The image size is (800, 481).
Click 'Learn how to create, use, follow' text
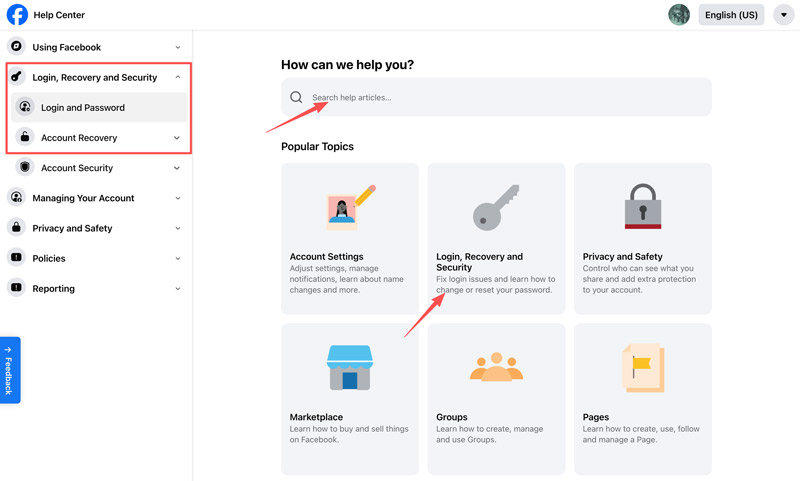pyautogui.click(x=641, y=434)
